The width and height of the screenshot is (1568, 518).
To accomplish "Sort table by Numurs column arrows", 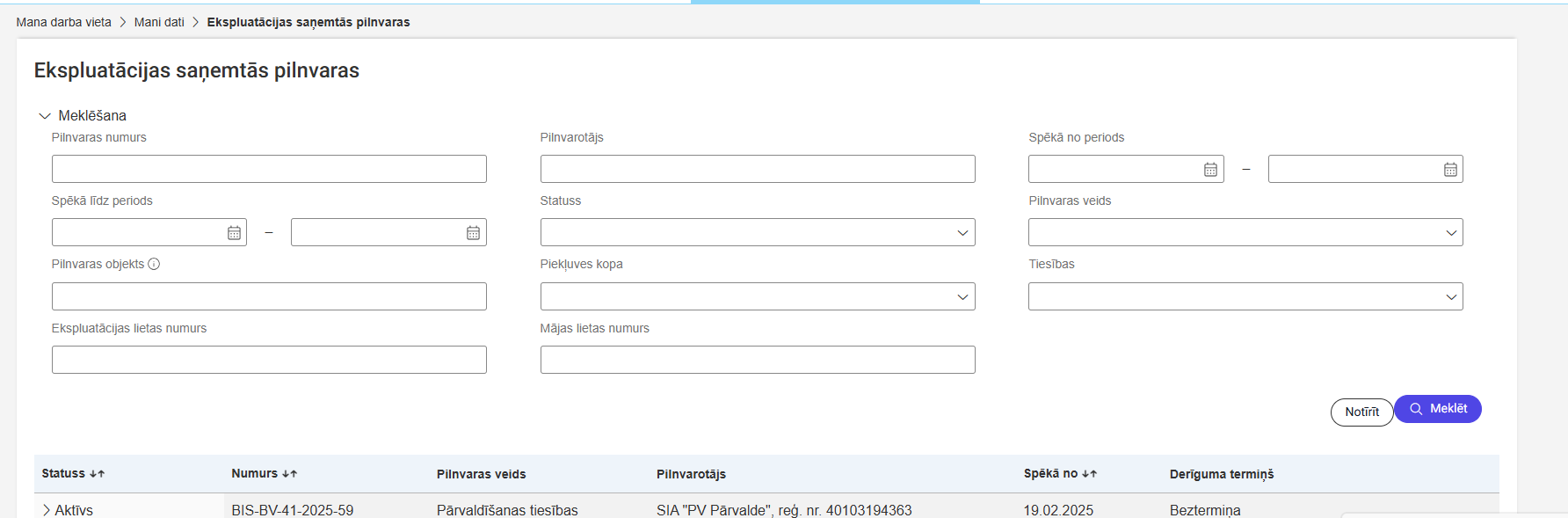I will (x=289, y=474).
